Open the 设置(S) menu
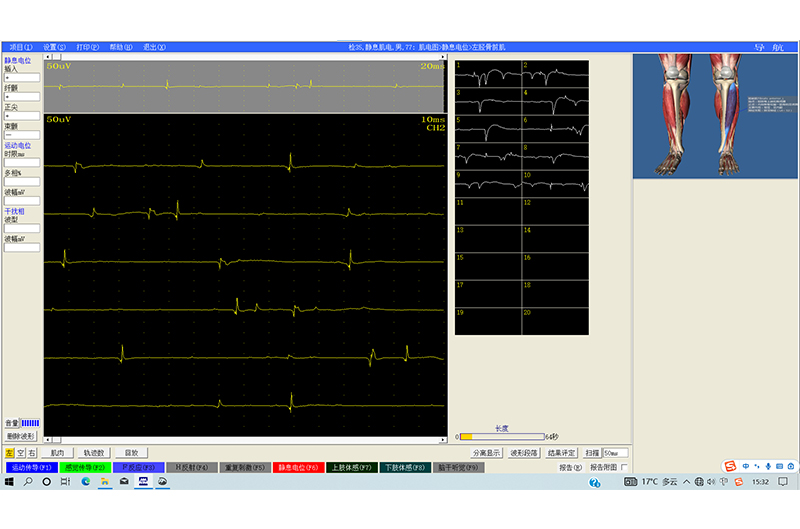Screen dimensions: 800x529 (54, 47)
